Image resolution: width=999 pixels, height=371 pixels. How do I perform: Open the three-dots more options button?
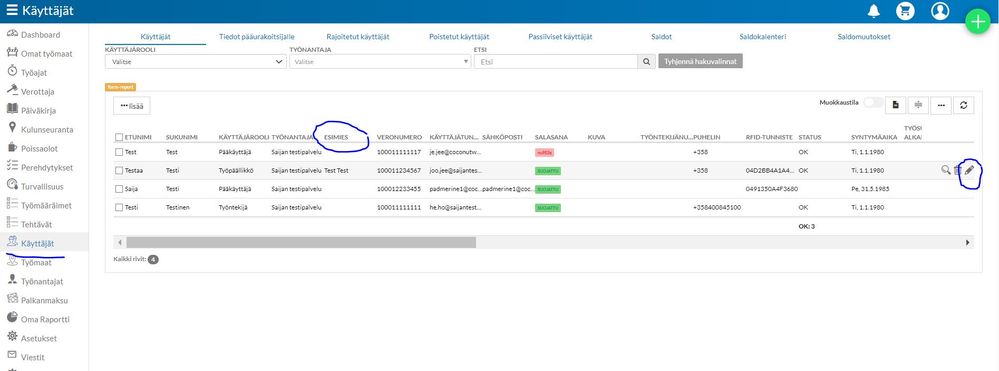point(941,105)
